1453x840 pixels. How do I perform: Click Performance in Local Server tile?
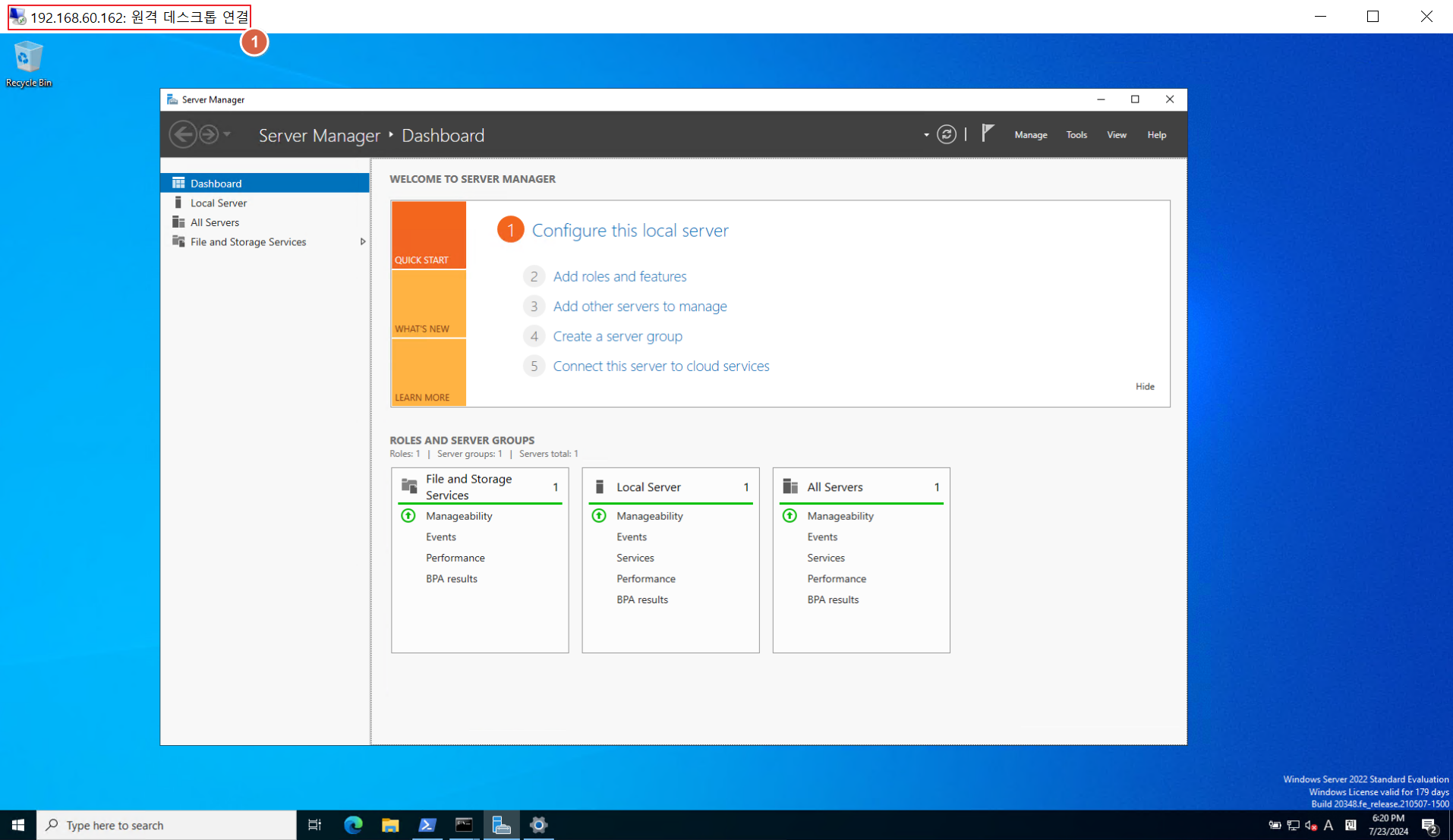tap(645, 578)
